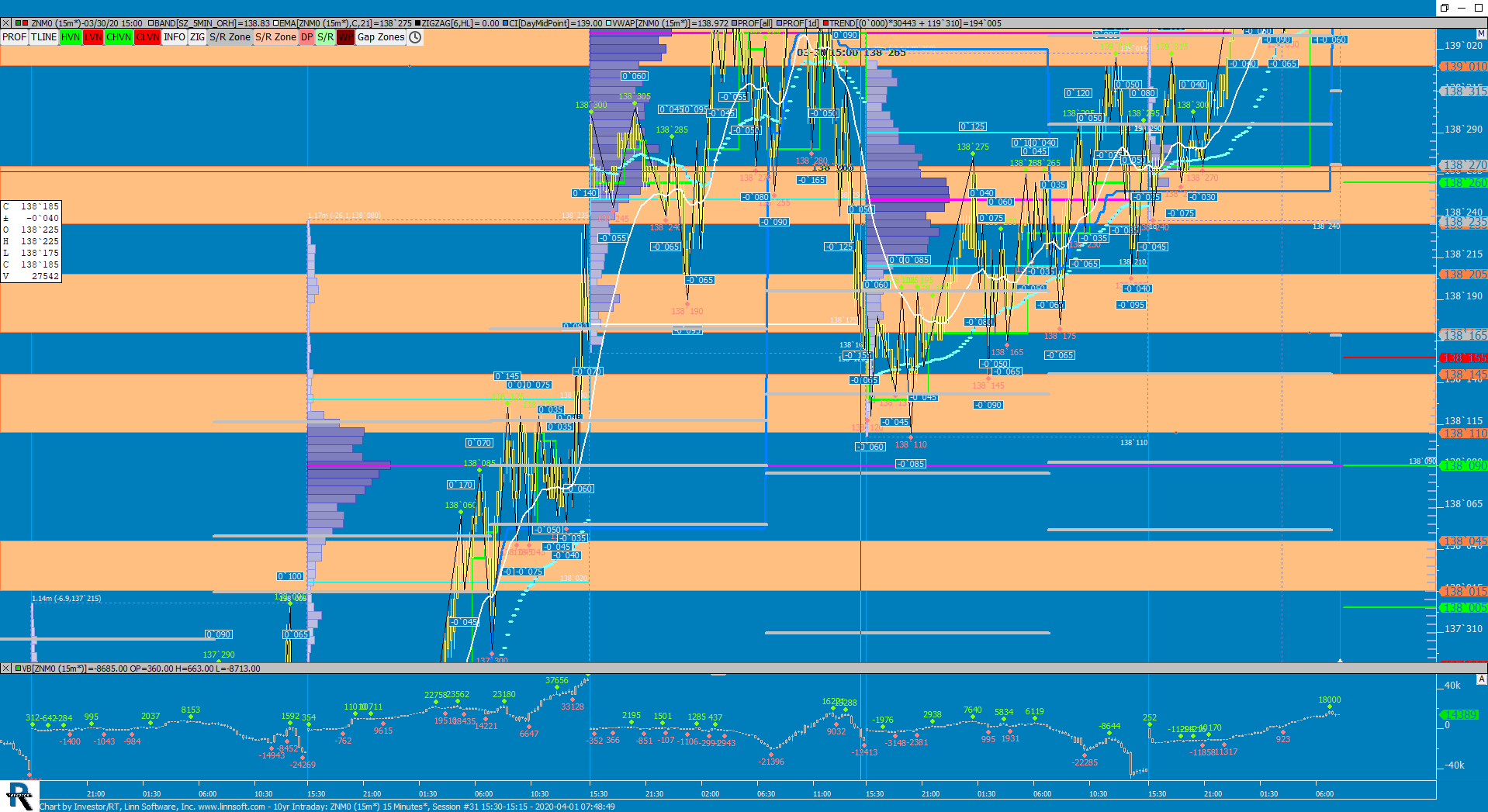
Task: Toggle the ZIGZAG[6,HL] legend square
Action: (x=418, y=23)
